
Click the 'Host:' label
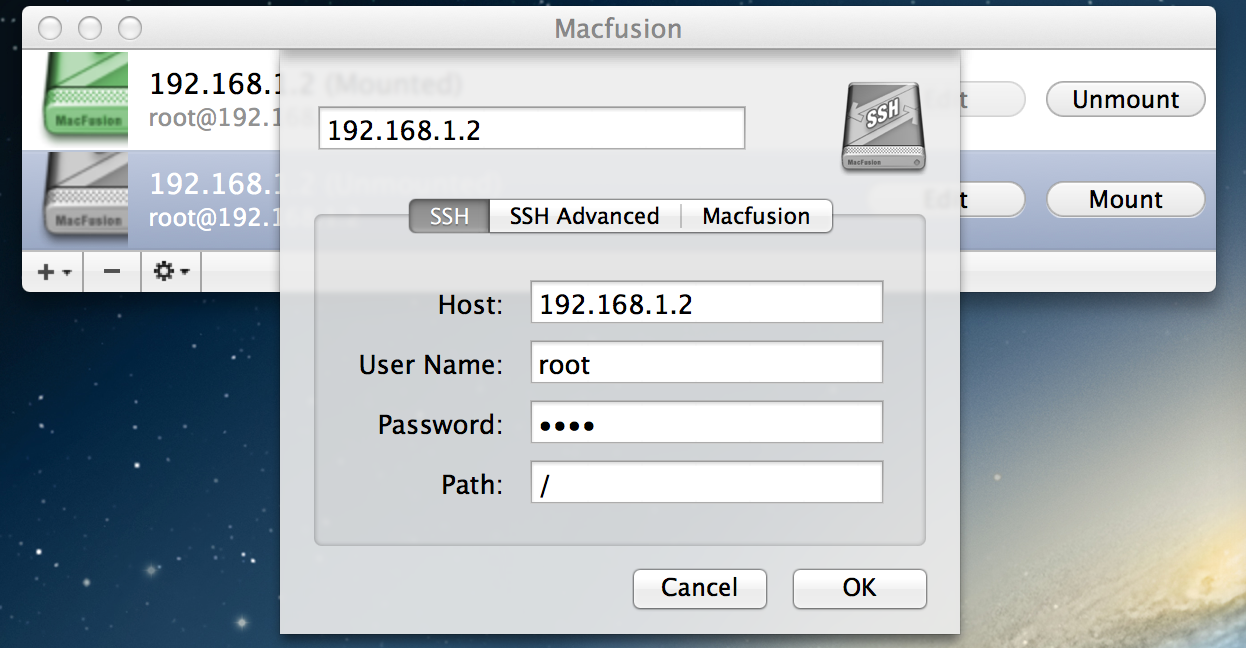coord(471,305)
